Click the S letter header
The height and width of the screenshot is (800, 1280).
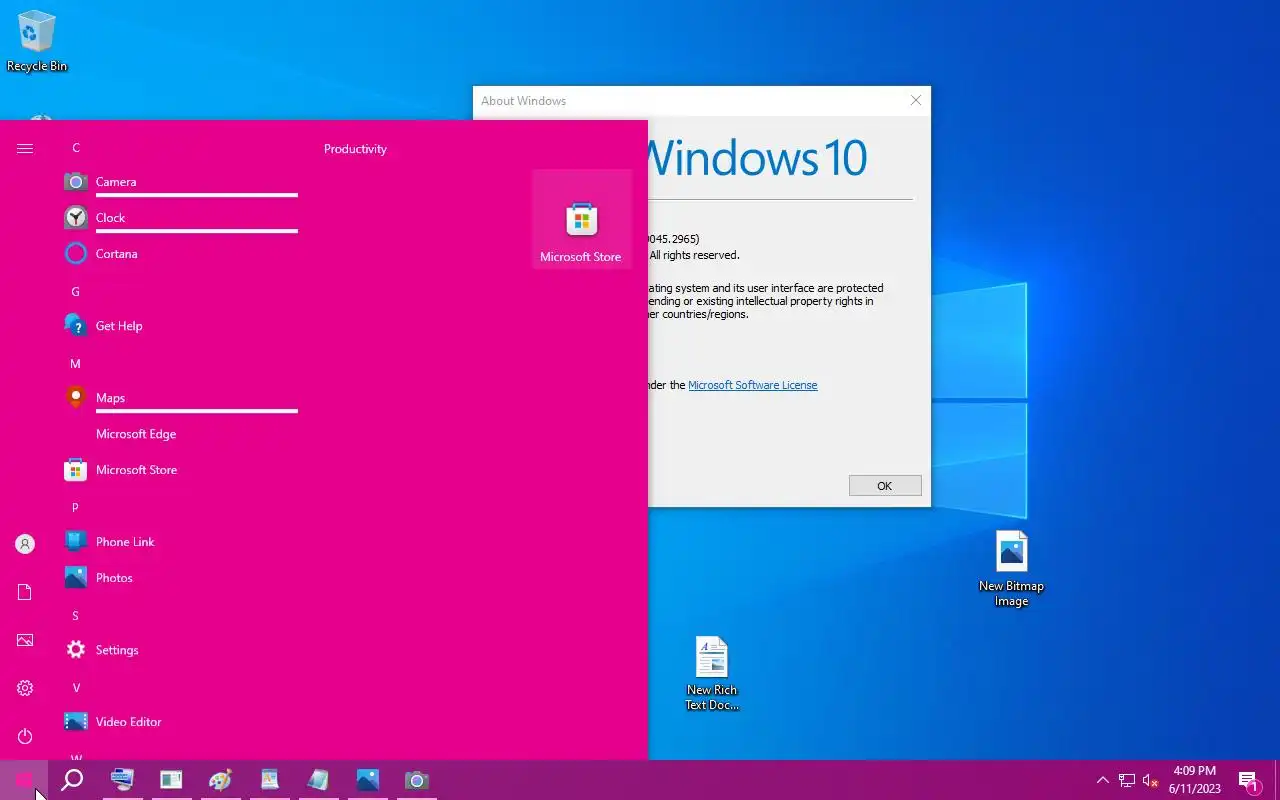[75, 616]
